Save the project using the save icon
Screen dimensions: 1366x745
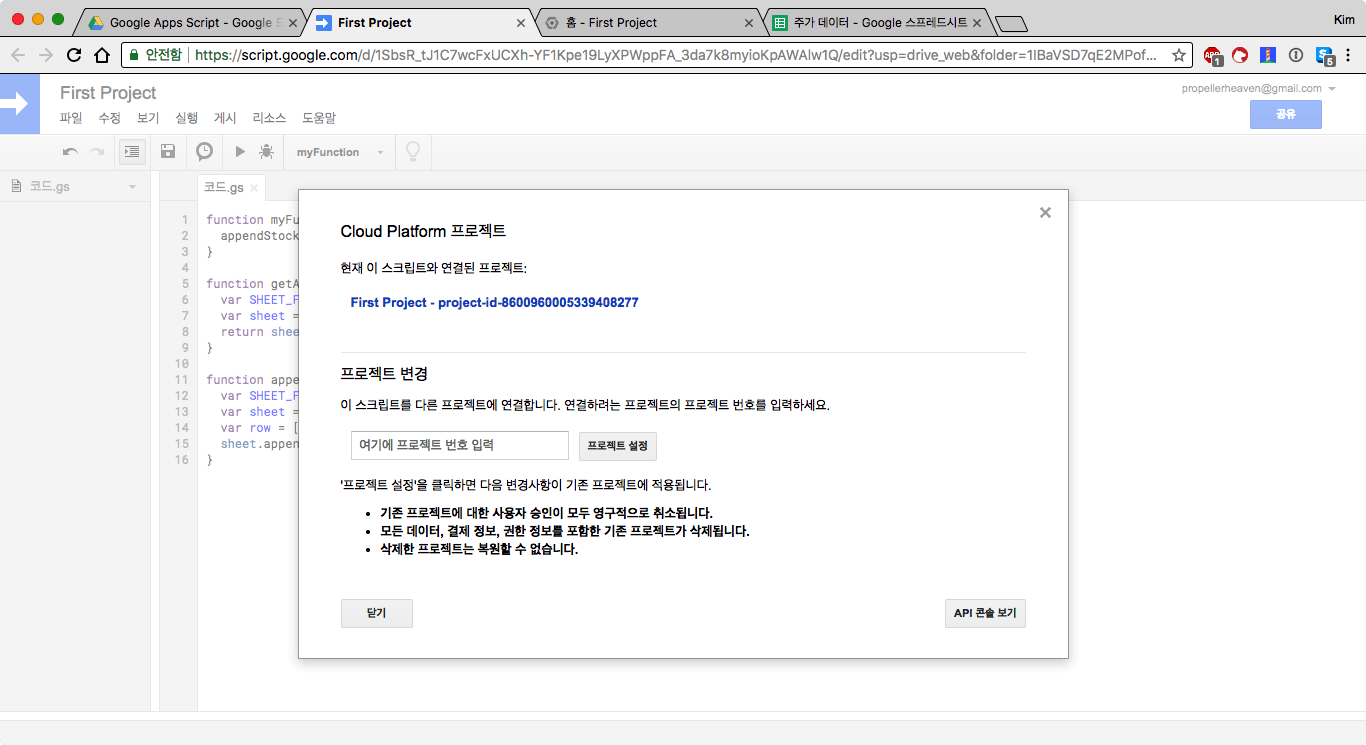point(168,151)
